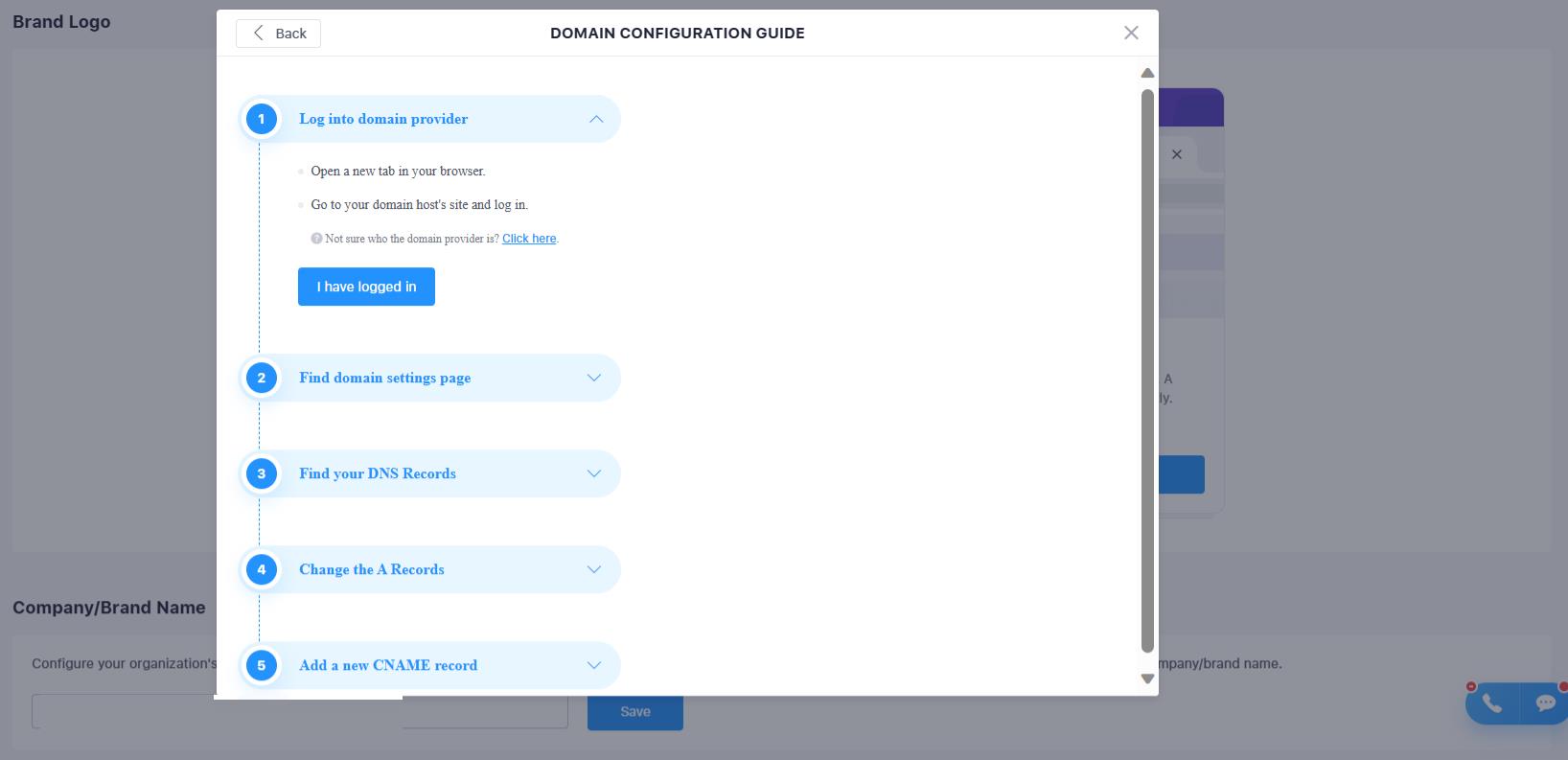Click the dialog vertical scrollbar thumb

[x=1147, y=372]
